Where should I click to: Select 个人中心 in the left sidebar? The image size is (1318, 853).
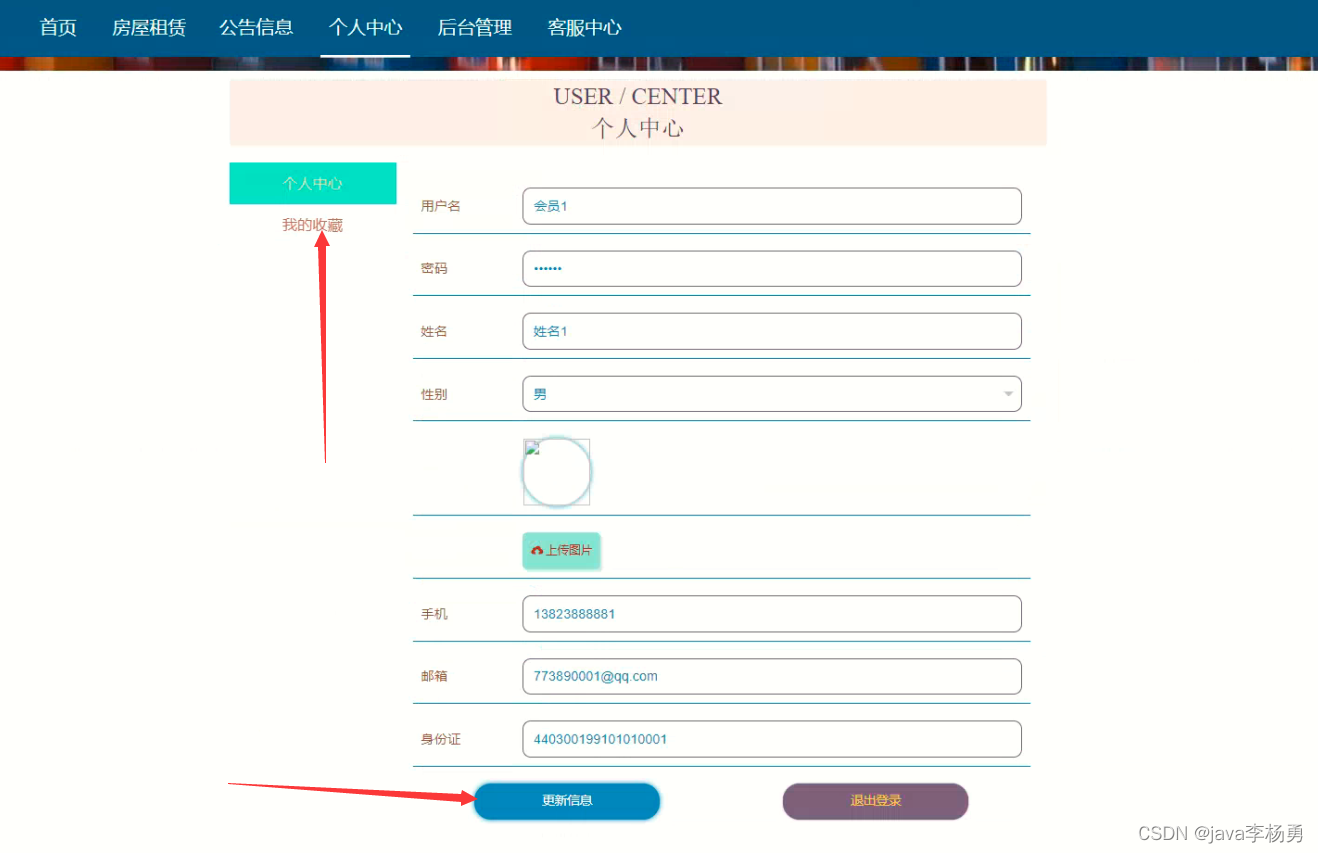(x=313, y=183)
